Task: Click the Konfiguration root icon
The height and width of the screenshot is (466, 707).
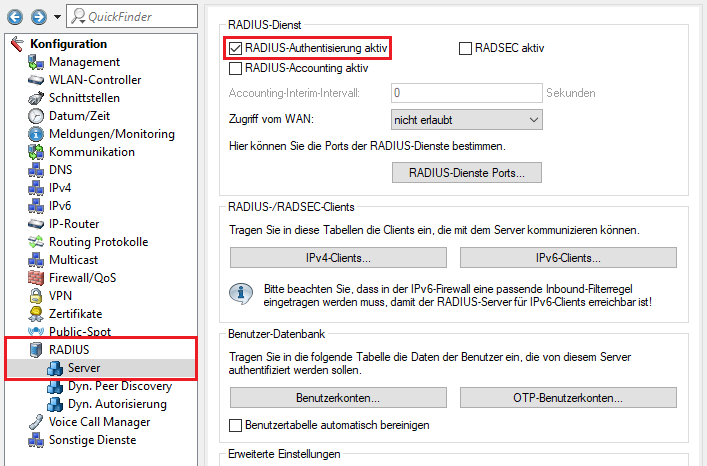Action: [x=18, y=44]
